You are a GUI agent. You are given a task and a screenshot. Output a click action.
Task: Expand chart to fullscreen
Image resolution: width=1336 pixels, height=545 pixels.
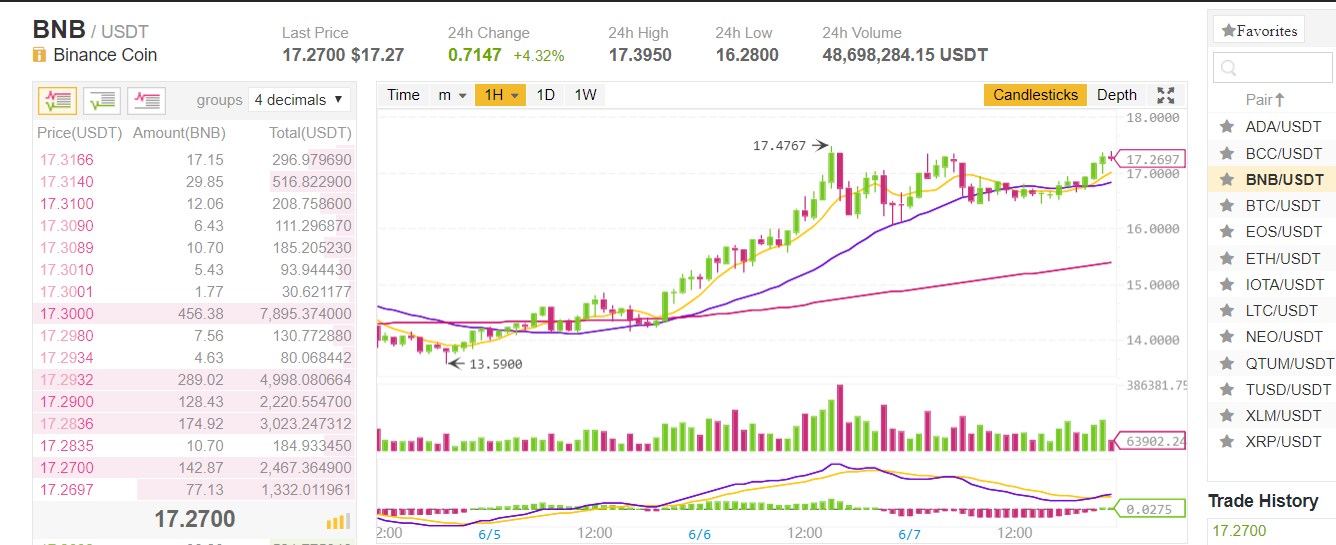[1165, 95]
